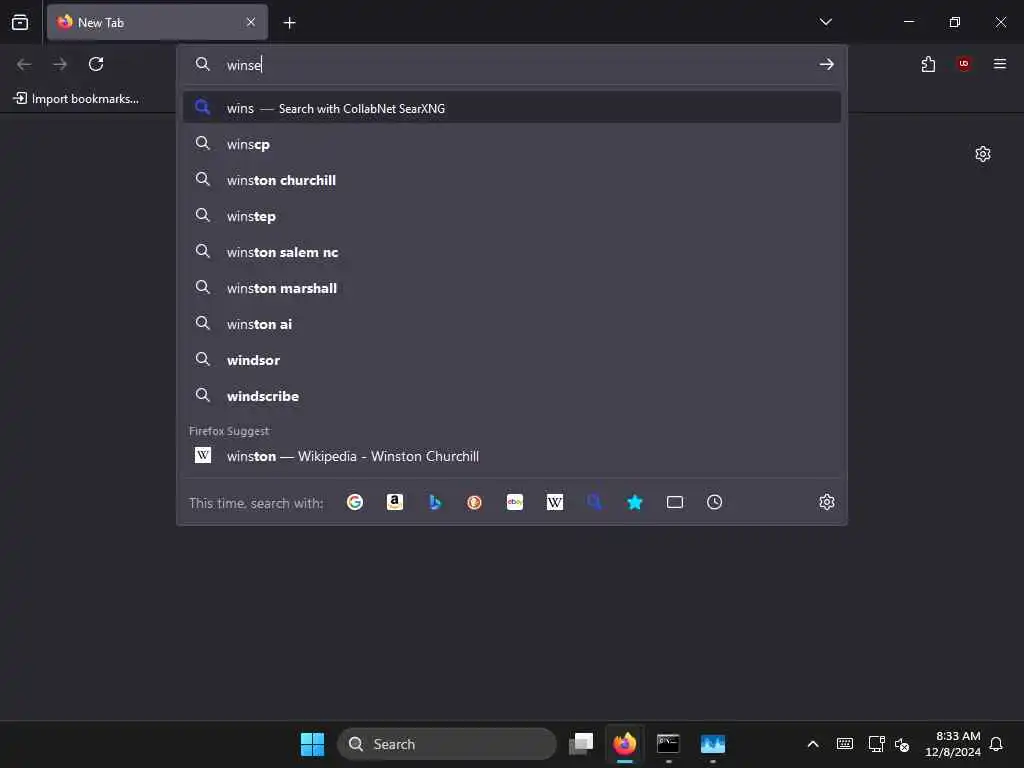Open the touch keyboard tray icon
Image resolution: width=1024 pixels, height=768 pixels.
[x=844, y=744]
